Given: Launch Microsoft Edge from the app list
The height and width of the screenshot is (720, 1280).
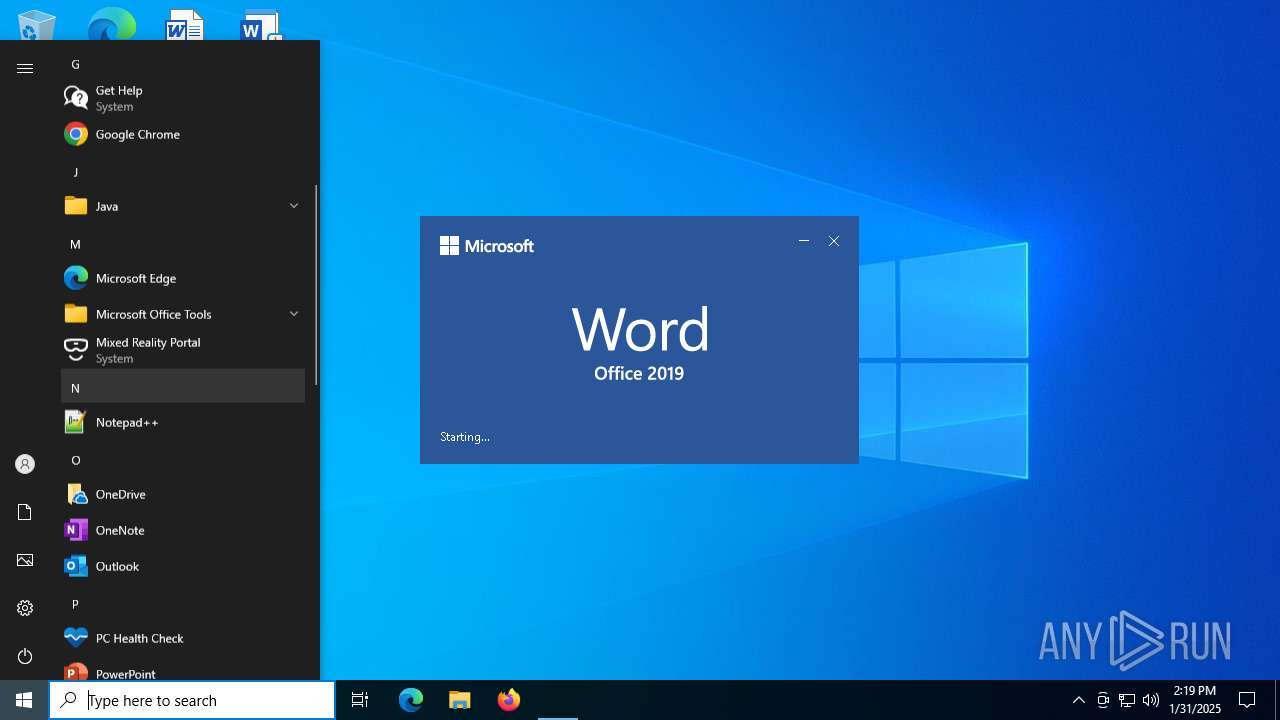Looking at the screenshot, I should [x=183, y=278].
